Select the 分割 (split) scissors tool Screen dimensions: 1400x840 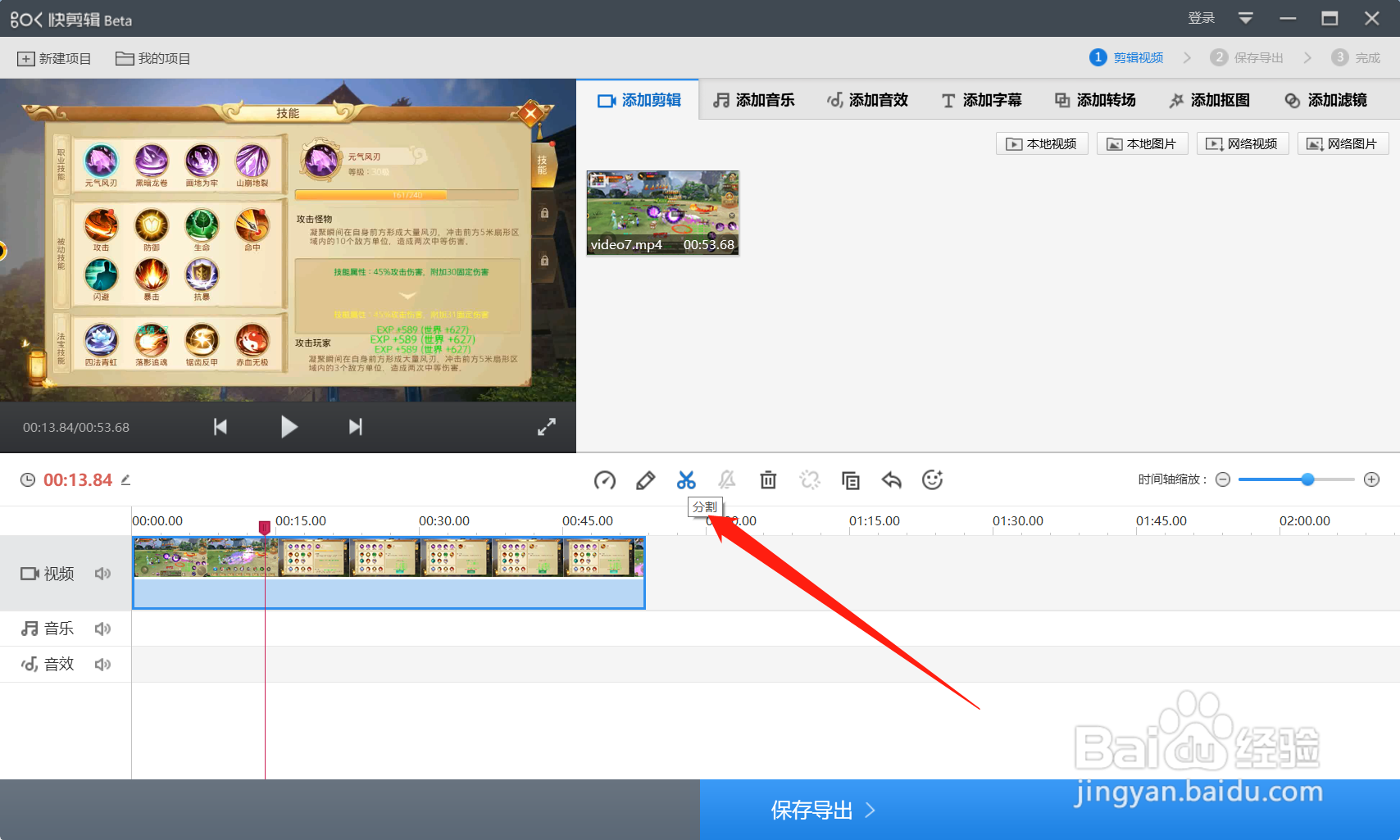coord(687,479)
